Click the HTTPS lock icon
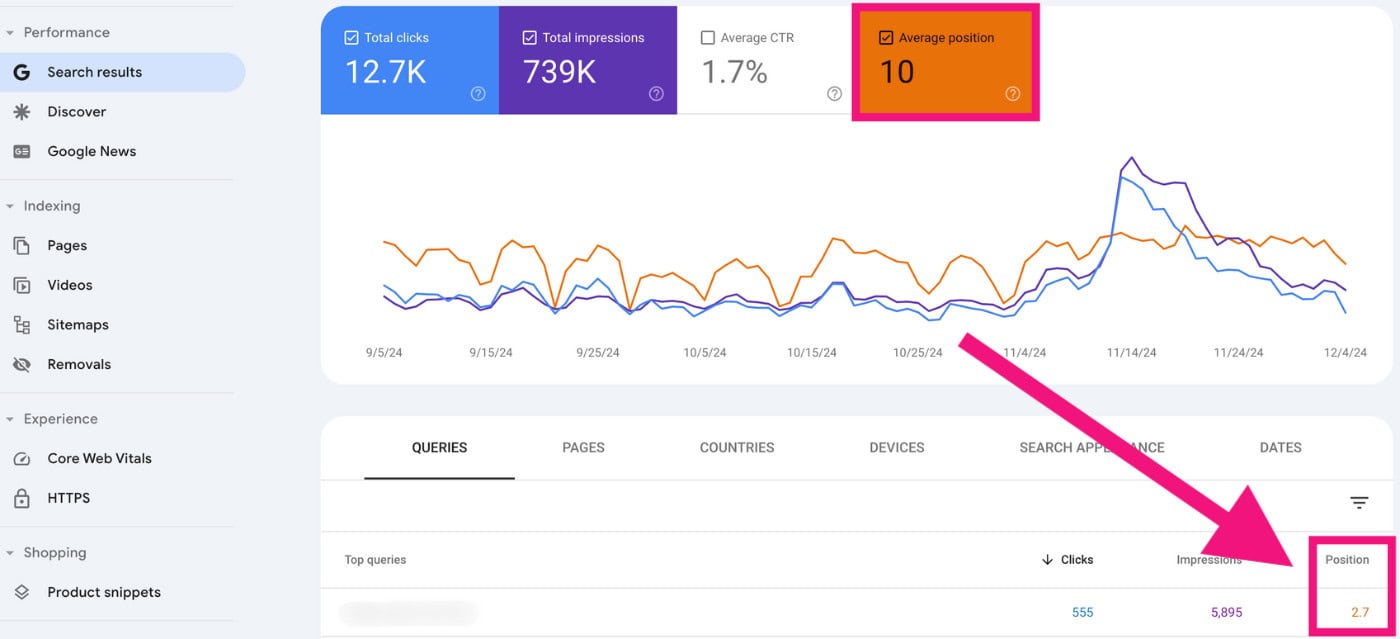Viewport: 1400px width, 639px height. [21, 498]
